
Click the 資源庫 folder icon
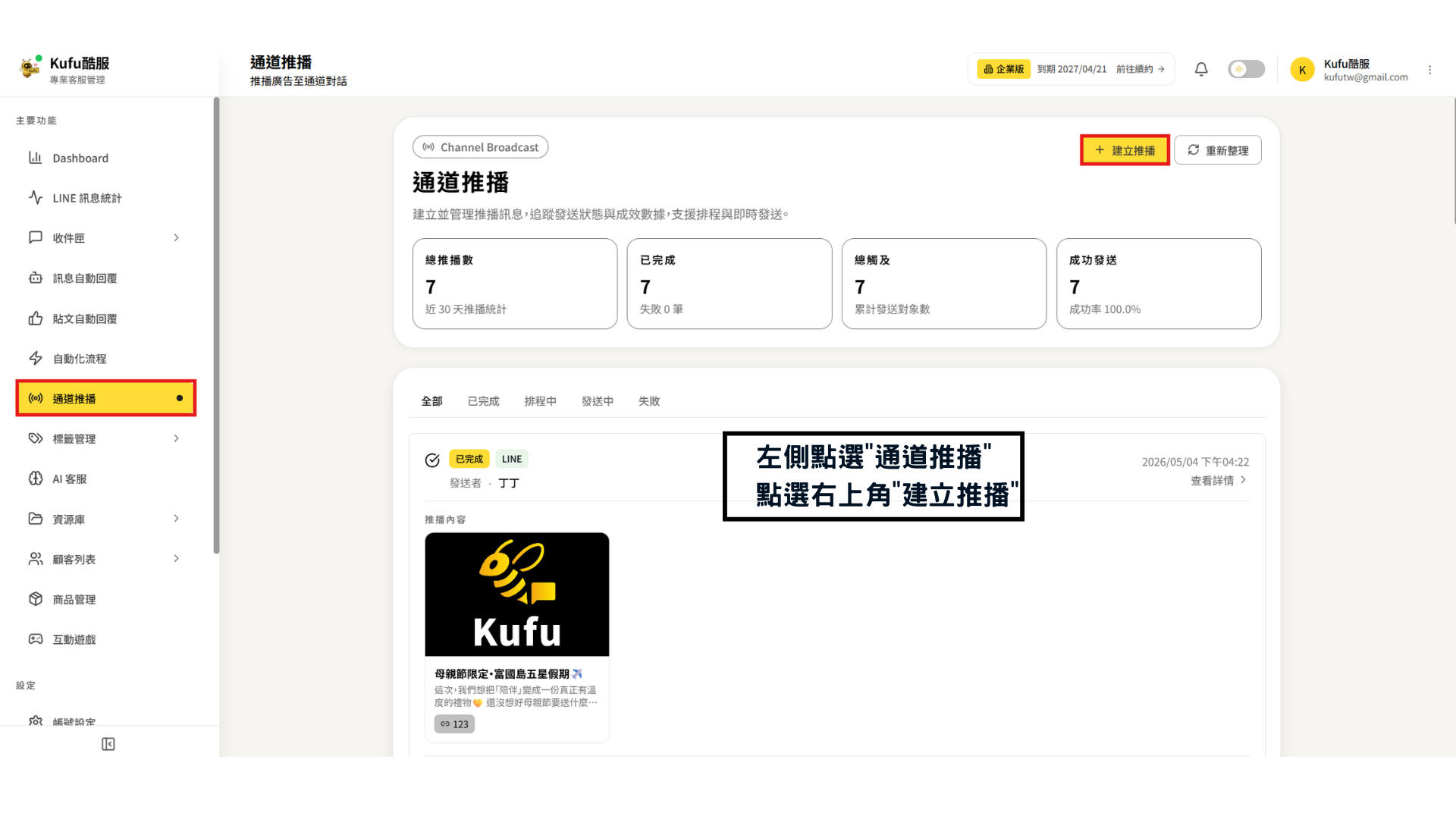pyautogui.click(x=35, y=519)
